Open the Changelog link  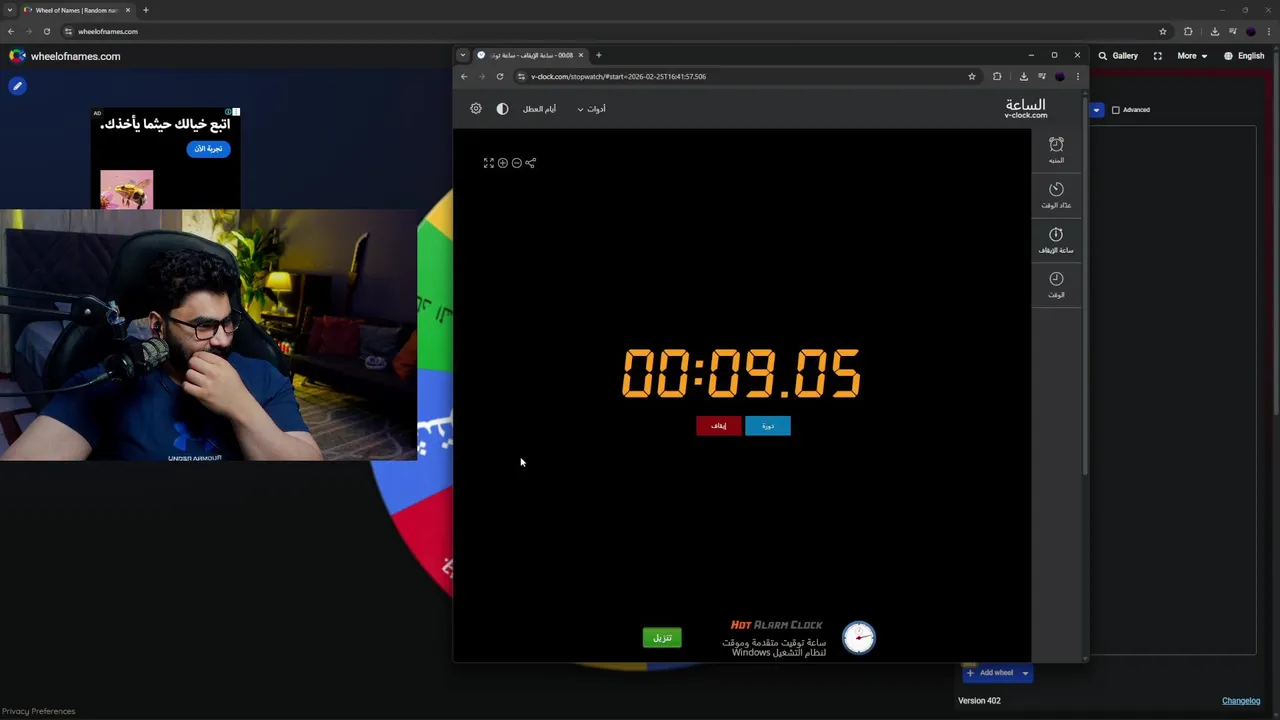click(x=1241, y=701)
